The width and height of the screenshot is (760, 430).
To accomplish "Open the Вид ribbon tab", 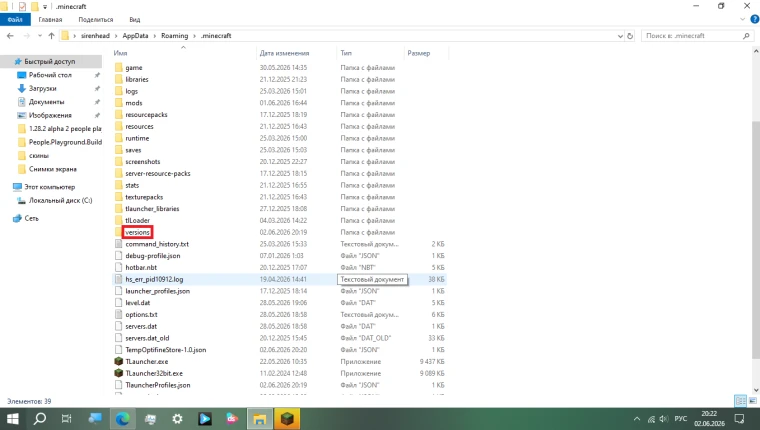I will [135, 19].
